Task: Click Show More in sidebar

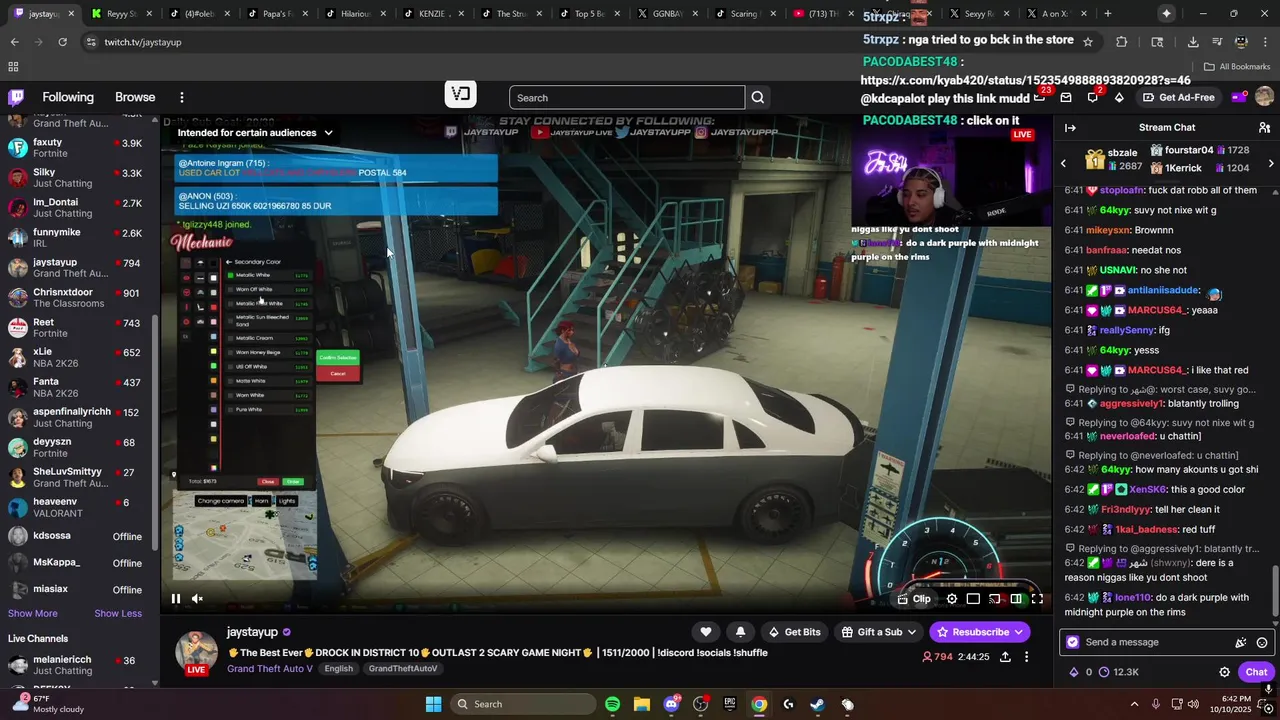Action: (33, 613)
